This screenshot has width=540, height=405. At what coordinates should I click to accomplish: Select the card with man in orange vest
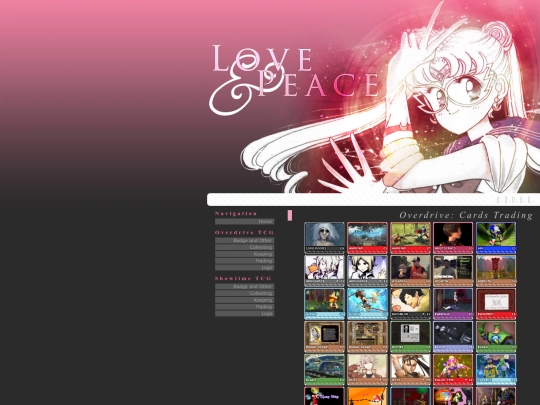[410, 271]
